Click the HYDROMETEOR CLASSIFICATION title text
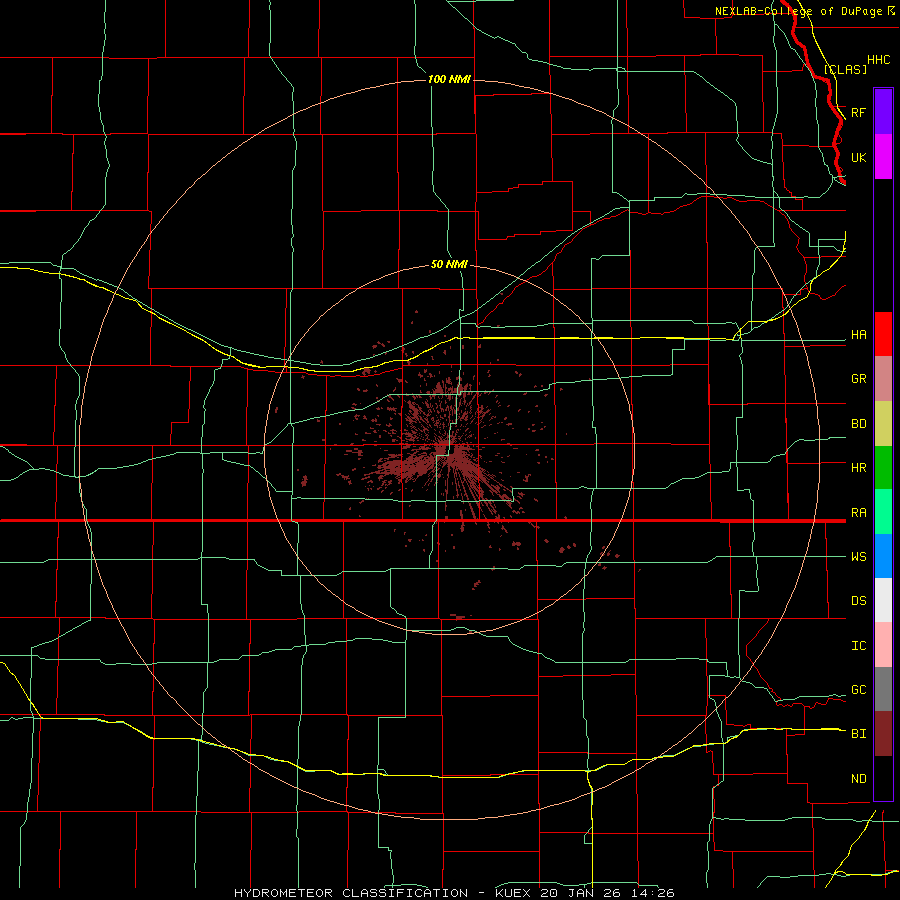The width and height of the screenshot is (900, 900). [351, 893]
